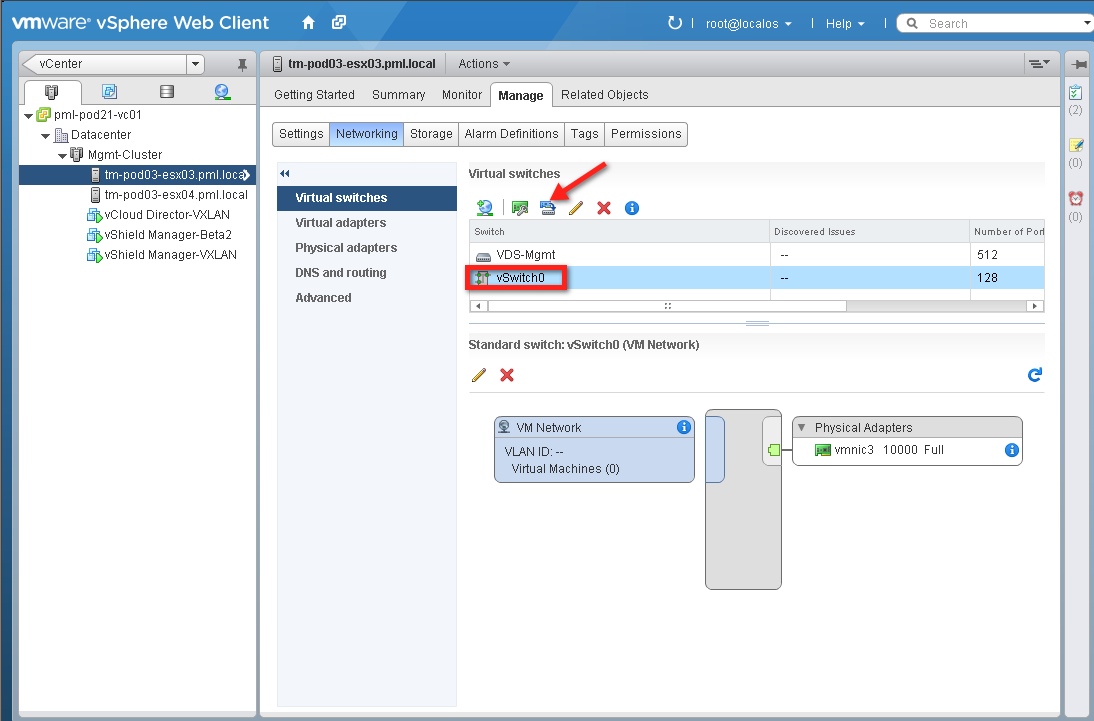
Task: Open the Actions dropdown menu
Action: (x=483, y=63)
